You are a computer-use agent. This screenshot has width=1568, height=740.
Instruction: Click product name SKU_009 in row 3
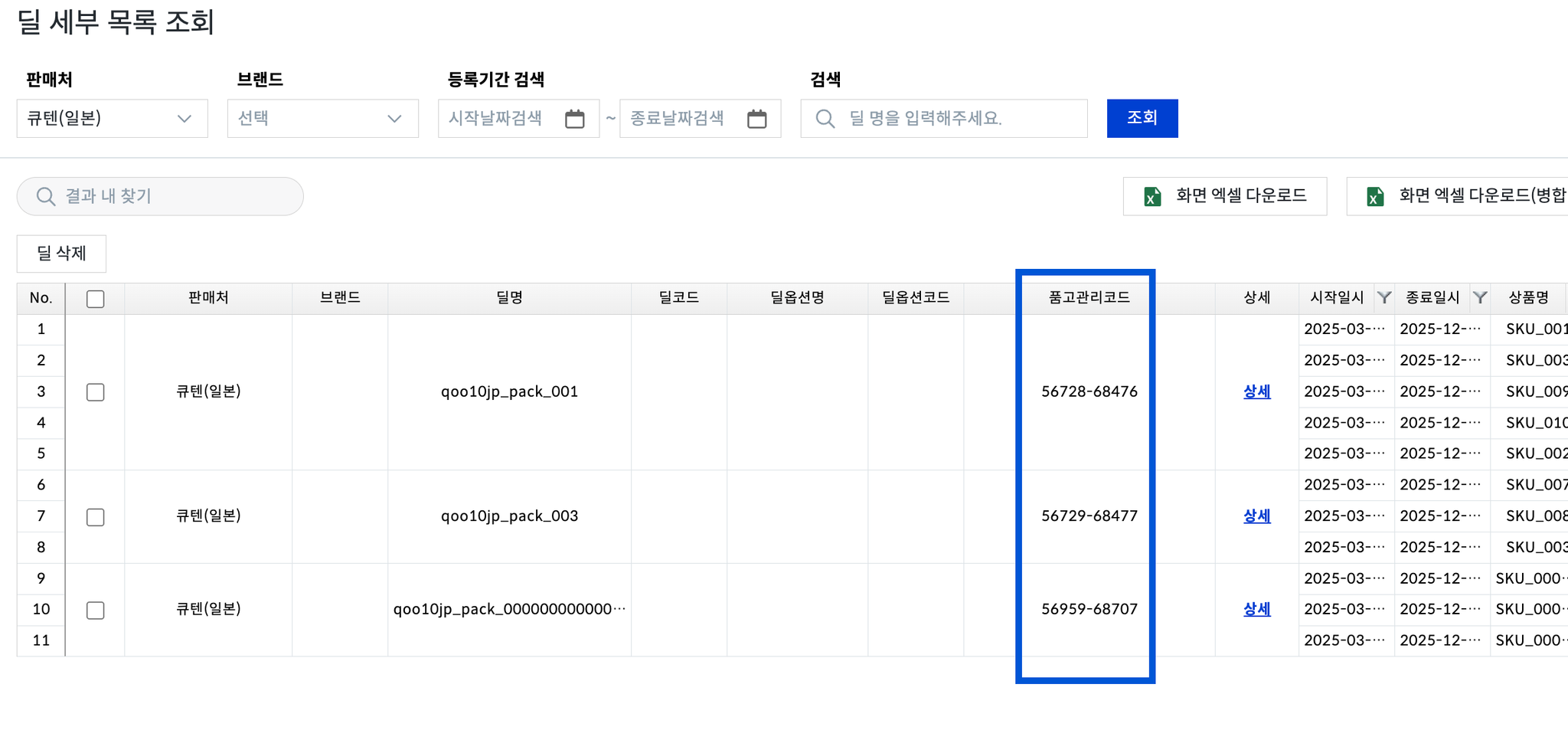(1537, 391)
